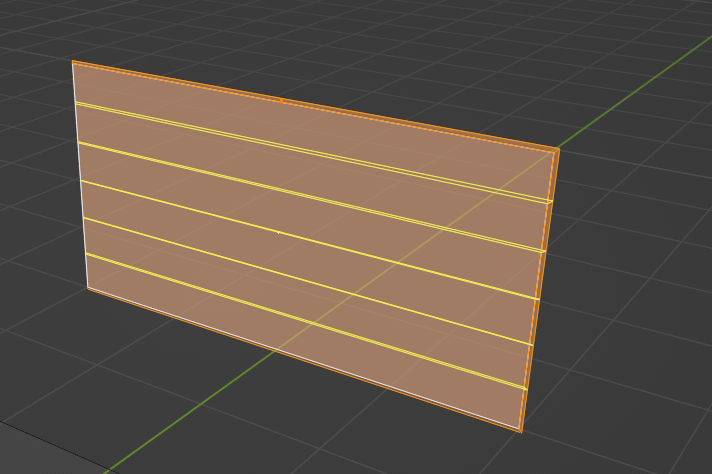Select the orange right side edge of the mesh
The image size is (712, 474).
tap(539, 290)
